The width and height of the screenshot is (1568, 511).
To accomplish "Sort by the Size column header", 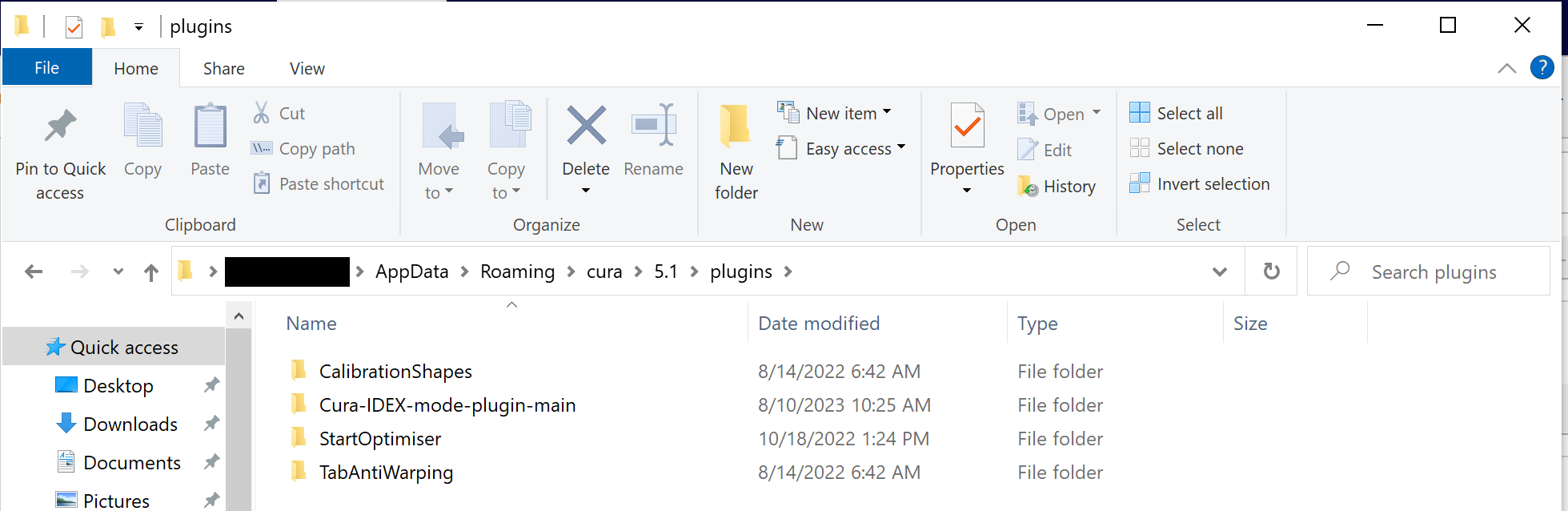I will pyautogui.click(x=1295, y=323).
